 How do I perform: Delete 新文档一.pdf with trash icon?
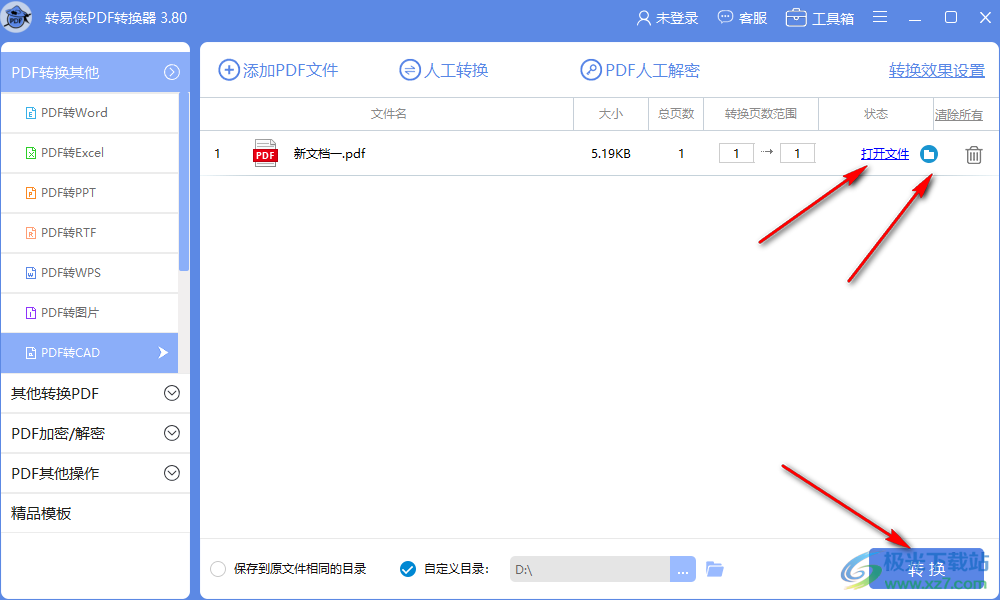[x=973, y=154]
